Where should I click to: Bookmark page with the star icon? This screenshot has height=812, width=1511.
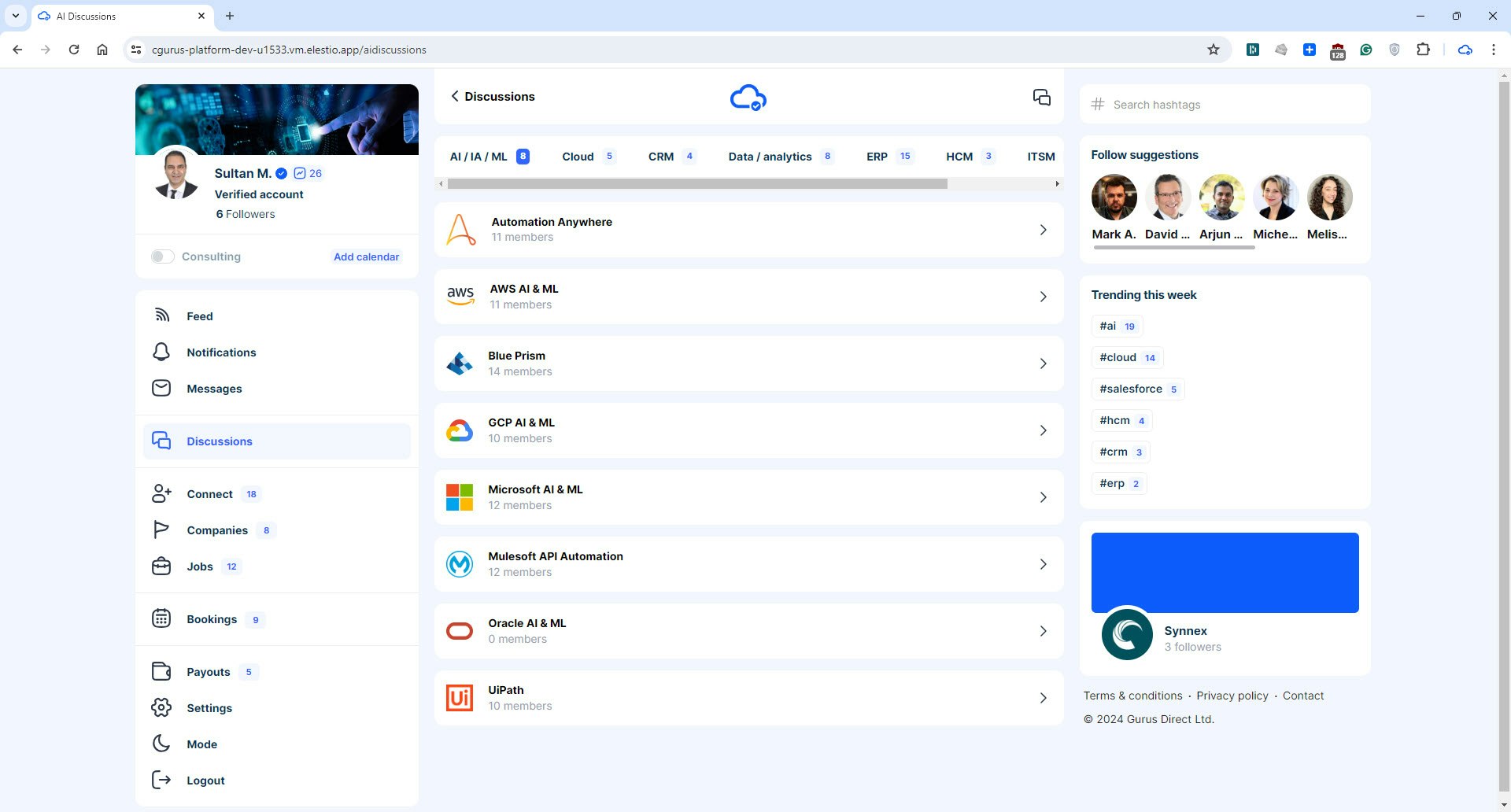[x=1214, y=50]
